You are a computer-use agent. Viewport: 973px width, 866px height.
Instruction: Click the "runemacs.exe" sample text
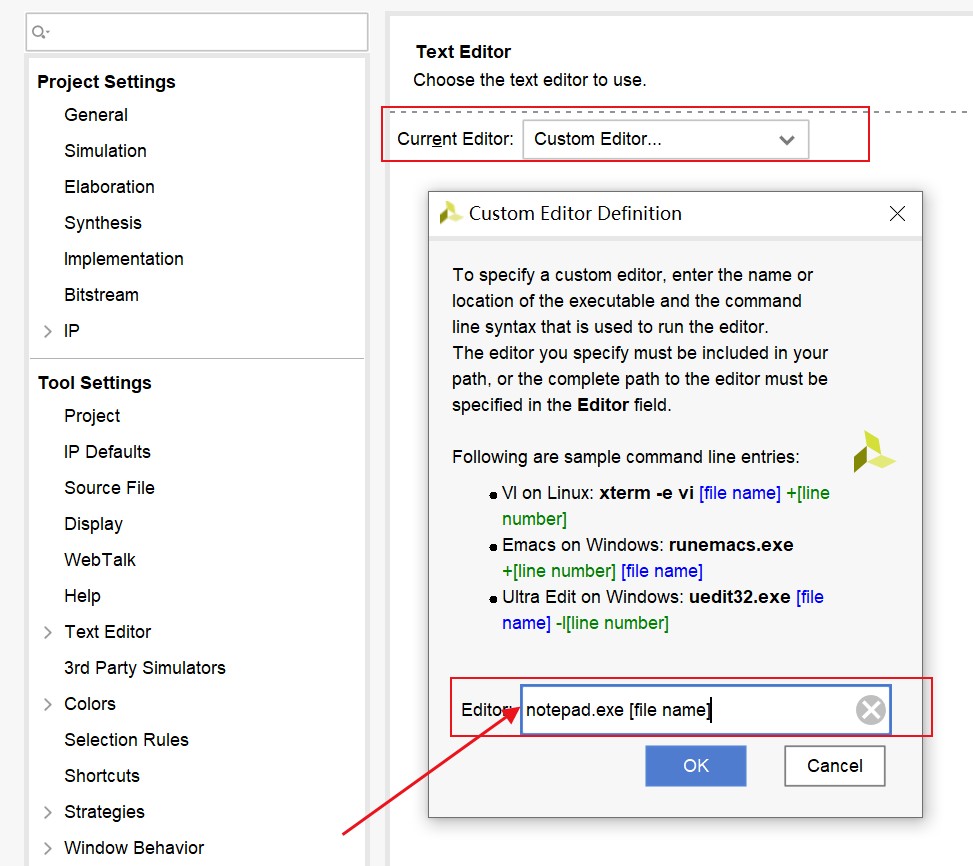(x=731, y=545)
